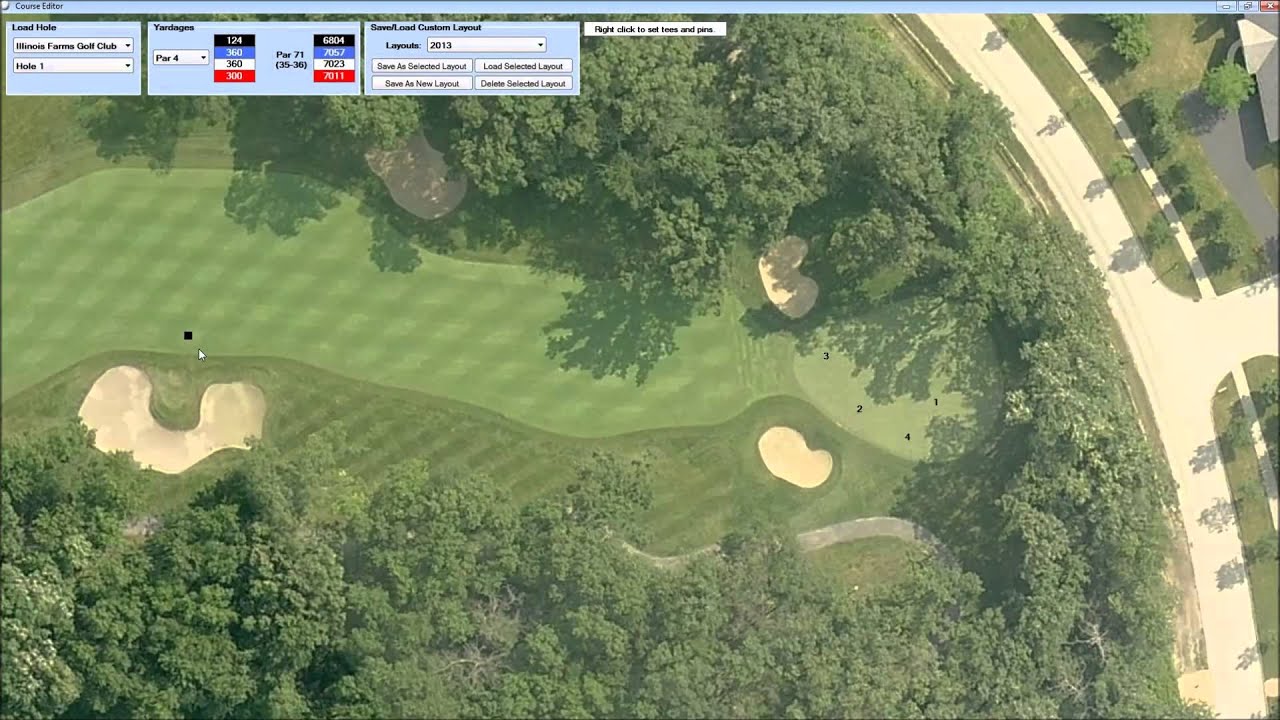Viewport: 1280px width, 720px height.
Task: Click the Par 71 (35-36) label
Action: pyautogui.click(x=290, y=60)
